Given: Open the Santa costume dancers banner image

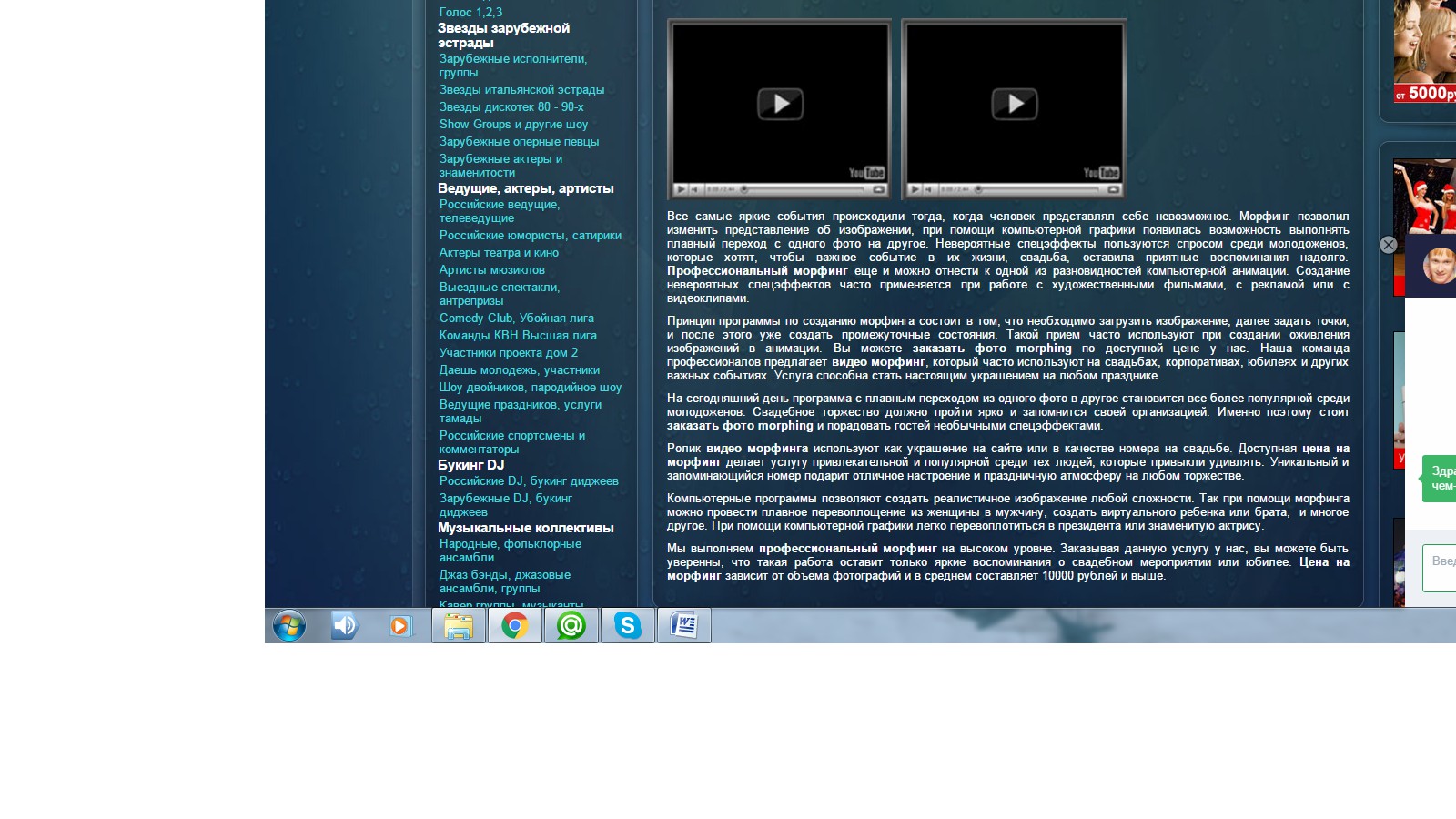Looking at the screenshot, I should 1425,197.
